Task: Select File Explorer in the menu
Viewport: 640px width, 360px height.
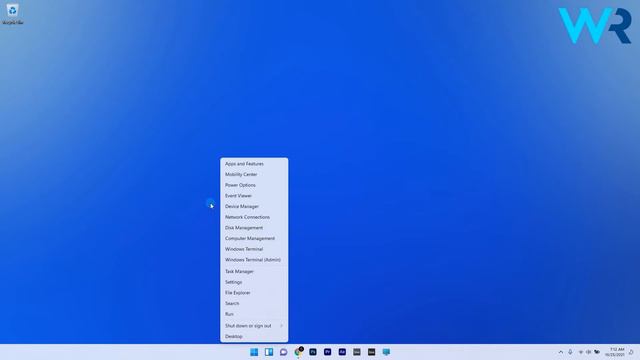Action: (x=254, y=293)
